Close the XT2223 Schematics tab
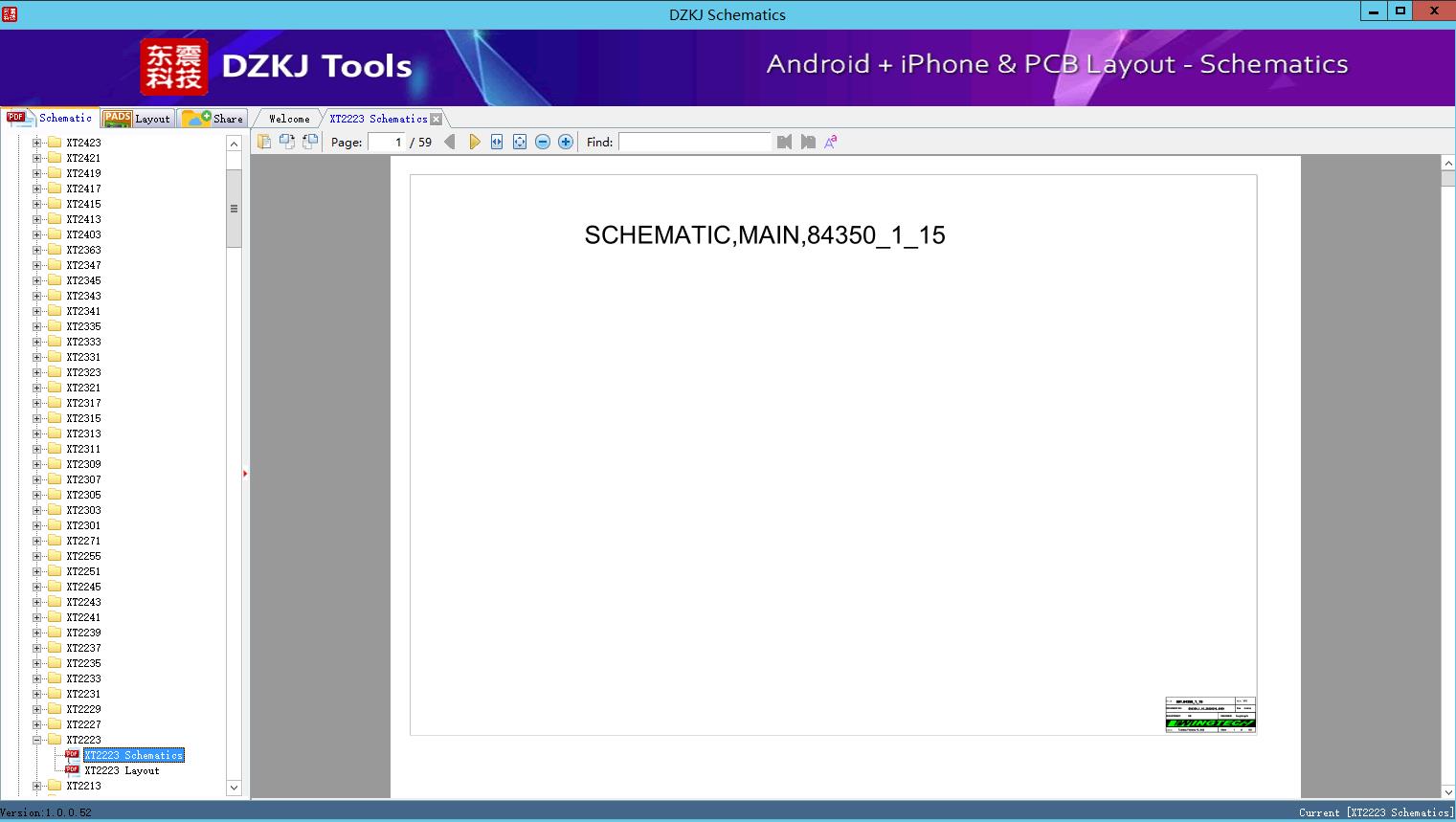 pos(437,119)
